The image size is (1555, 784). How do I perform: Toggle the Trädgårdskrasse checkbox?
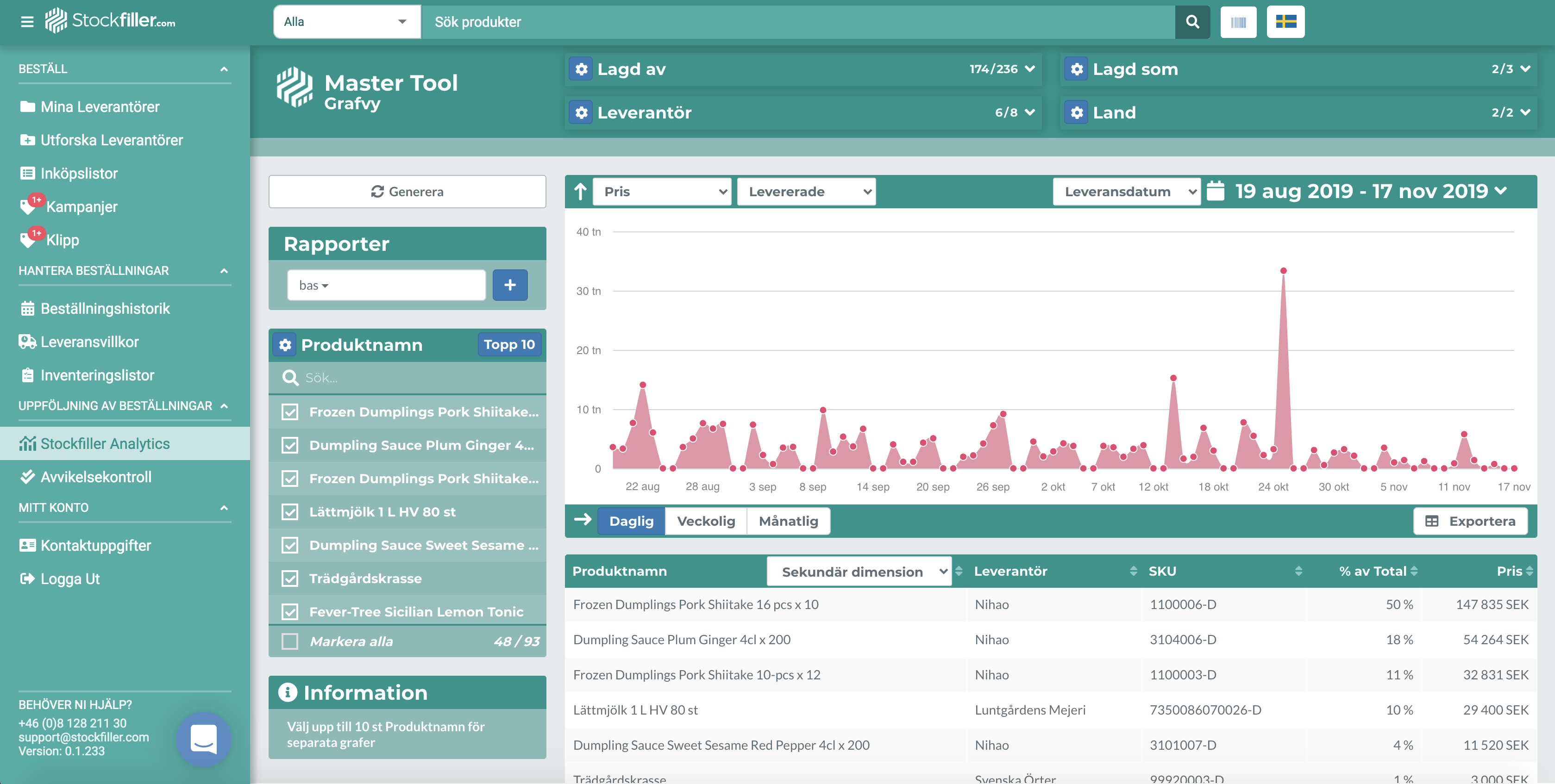click(290, 579)
